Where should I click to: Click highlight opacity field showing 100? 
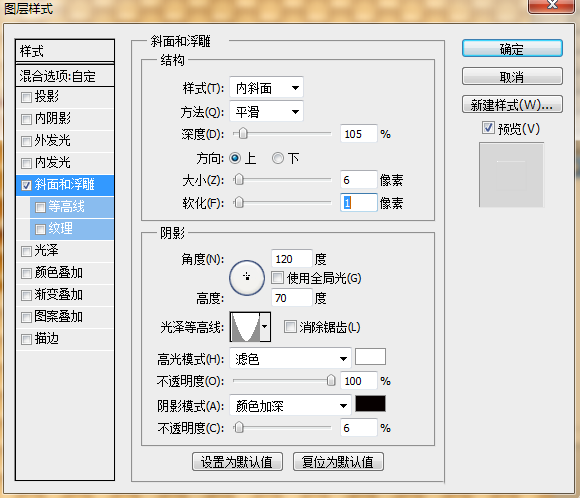(x=358, y=381)
